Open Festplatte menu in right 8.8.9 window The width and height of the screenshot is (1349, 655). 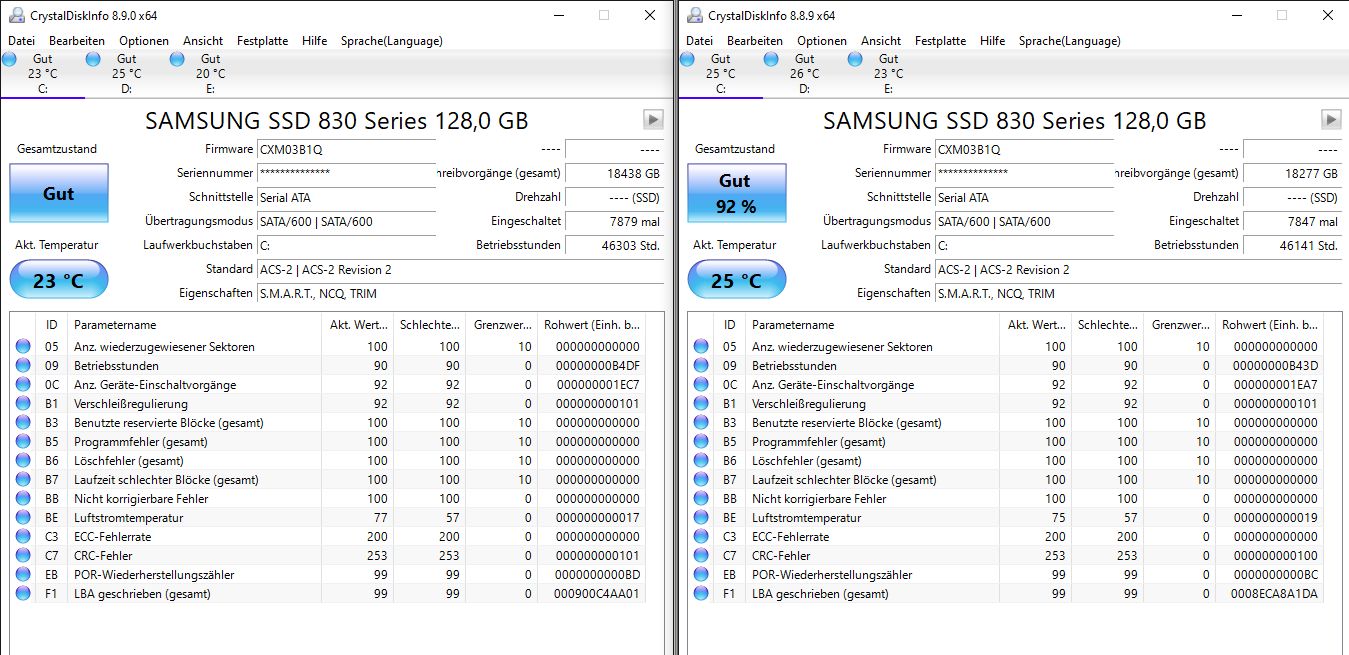[940, 41]
